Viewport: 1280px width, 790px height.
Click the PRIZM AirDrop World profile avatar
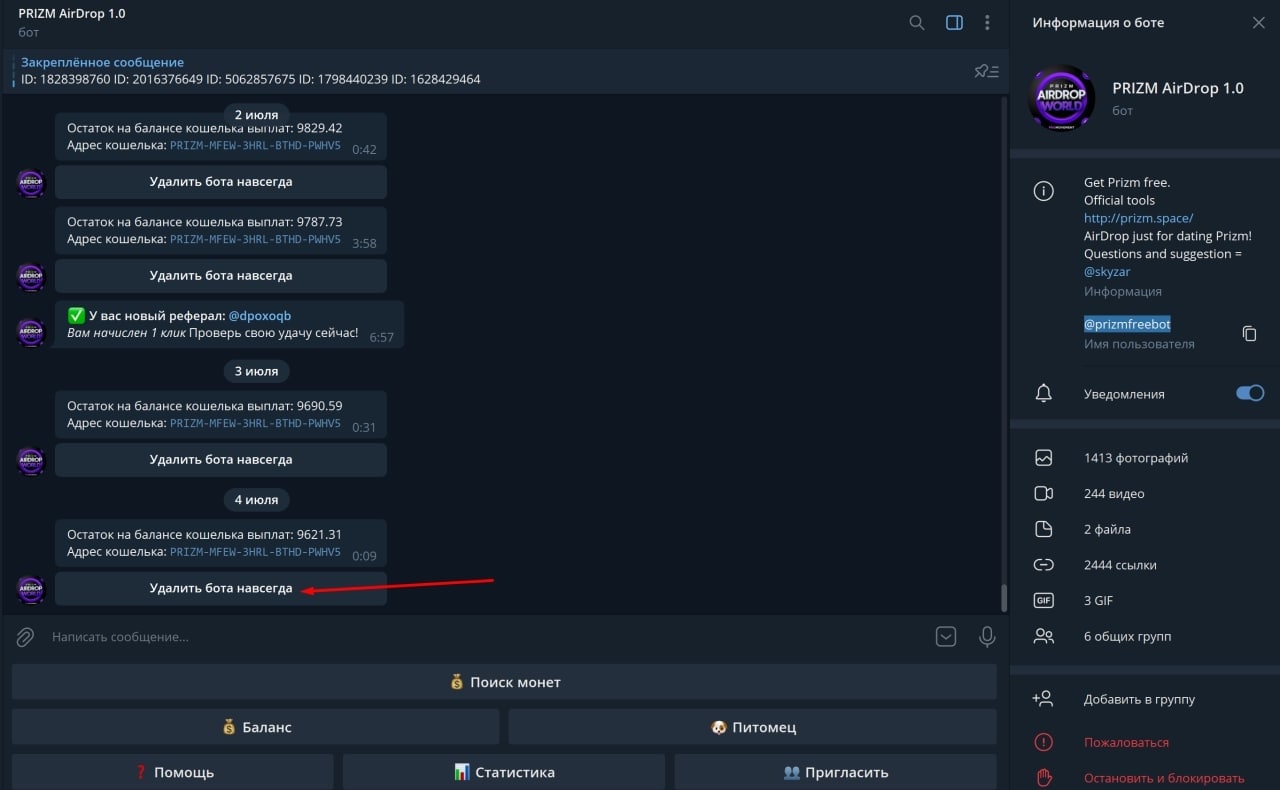click(x=1062, y=98)
